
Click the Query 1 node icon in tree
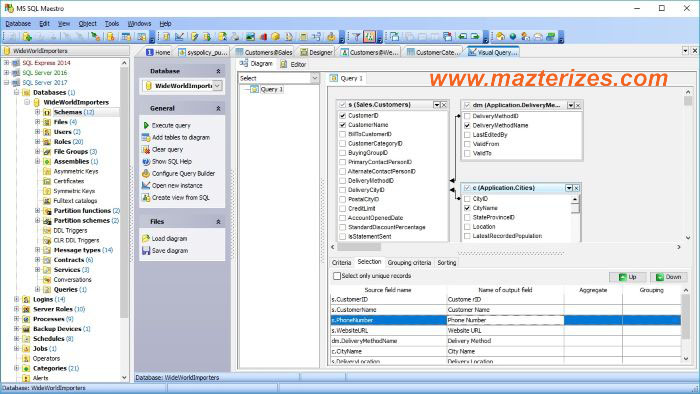[x=254, y=89]
